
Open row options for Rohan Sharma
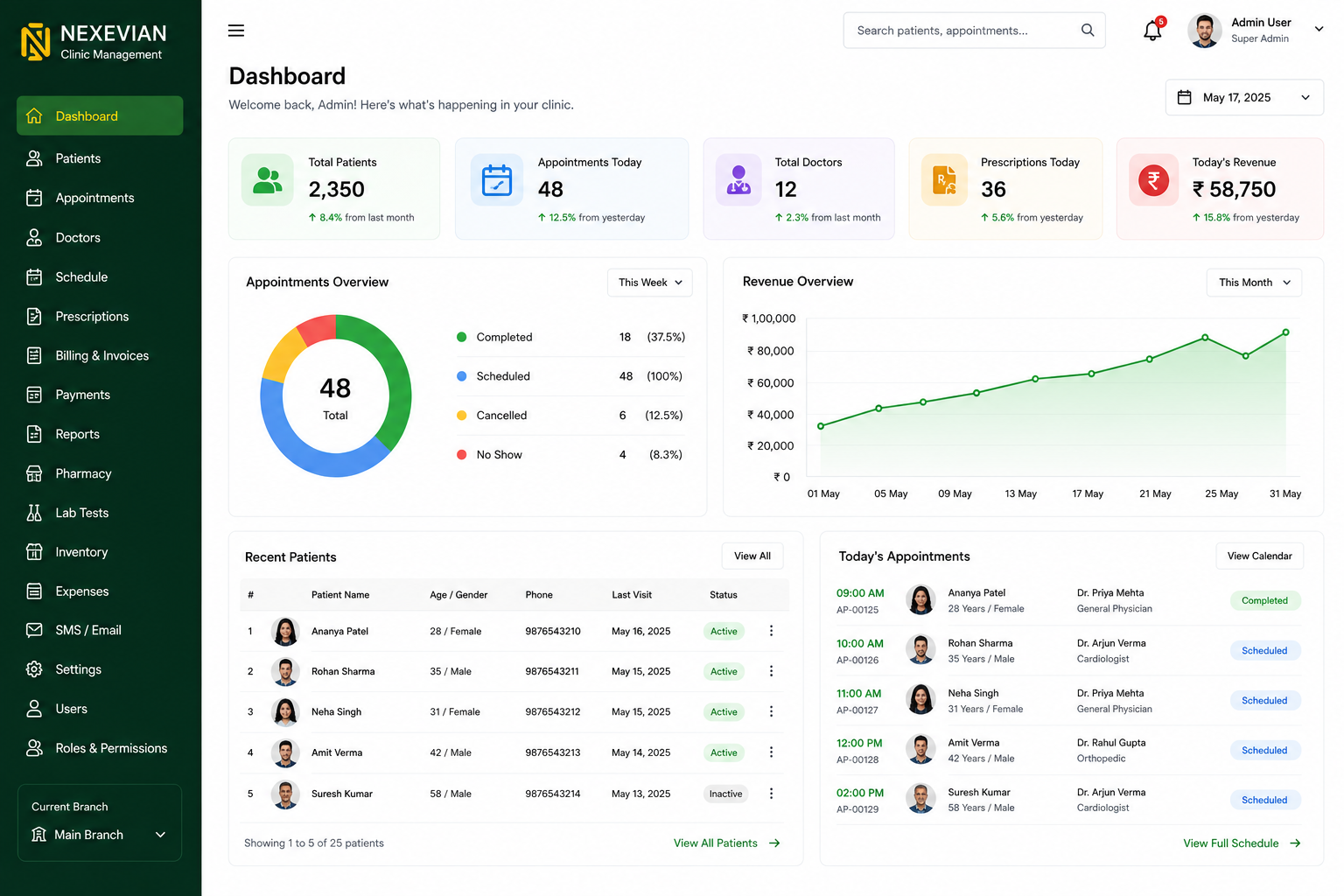[x=771, y=671]
